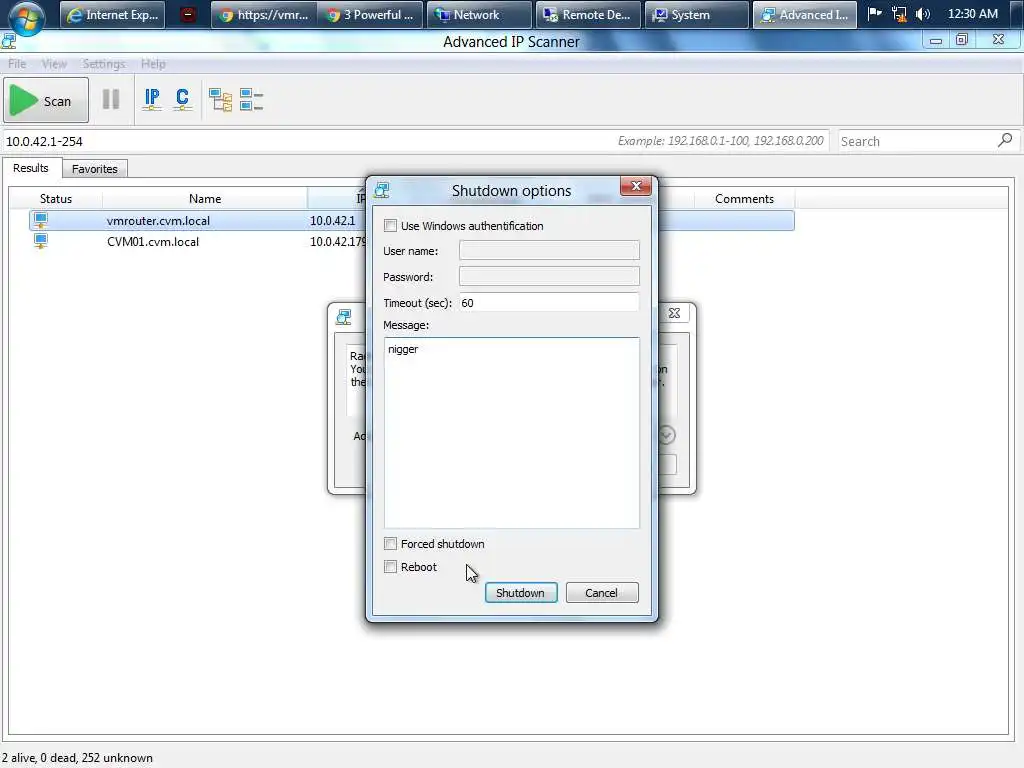Click the computer icon for CVM01.cvm.local

tap(41, 241)
